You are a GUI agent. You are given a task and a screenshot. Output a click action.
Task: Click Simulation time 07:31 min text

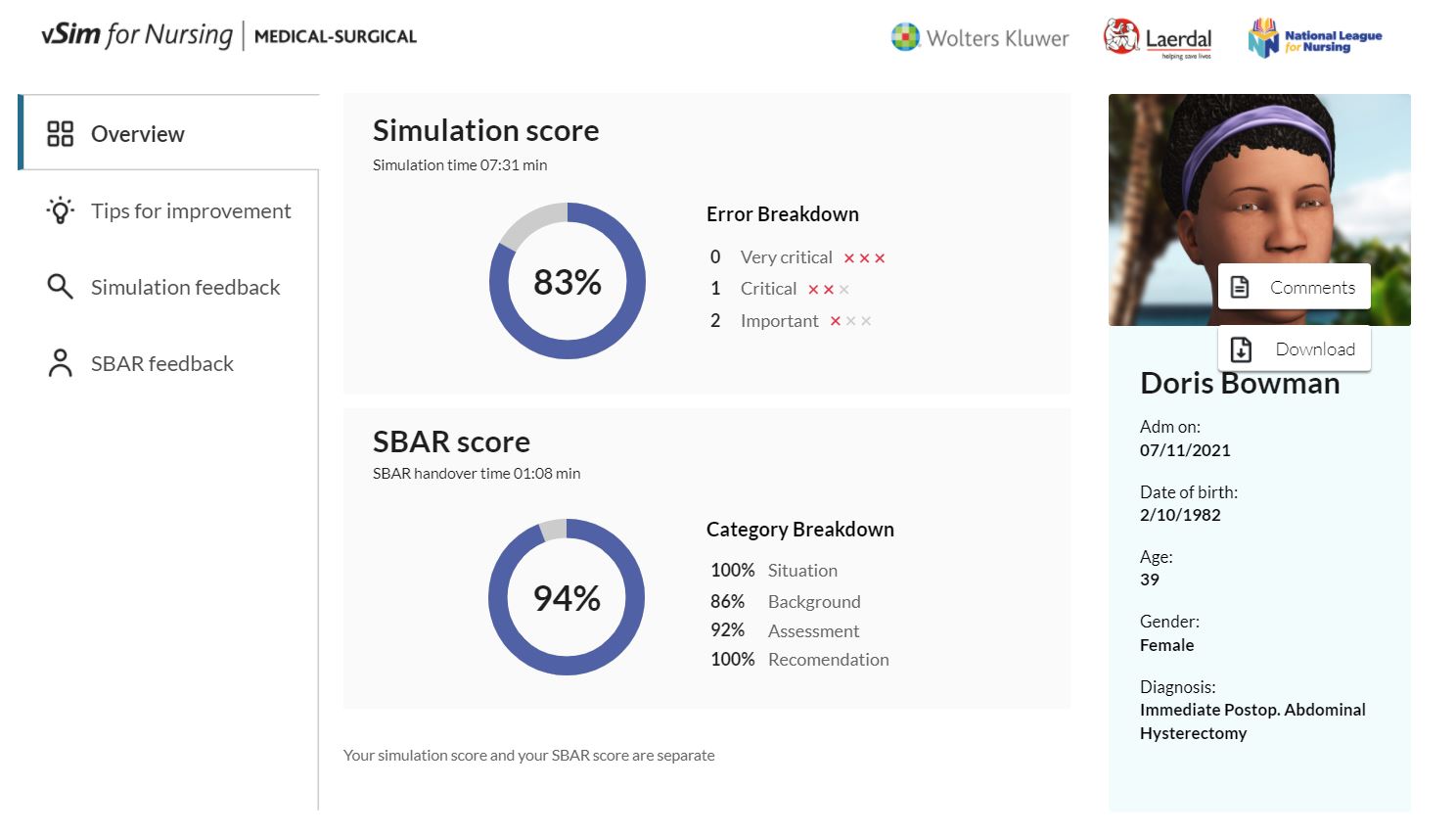click(460, 164)
